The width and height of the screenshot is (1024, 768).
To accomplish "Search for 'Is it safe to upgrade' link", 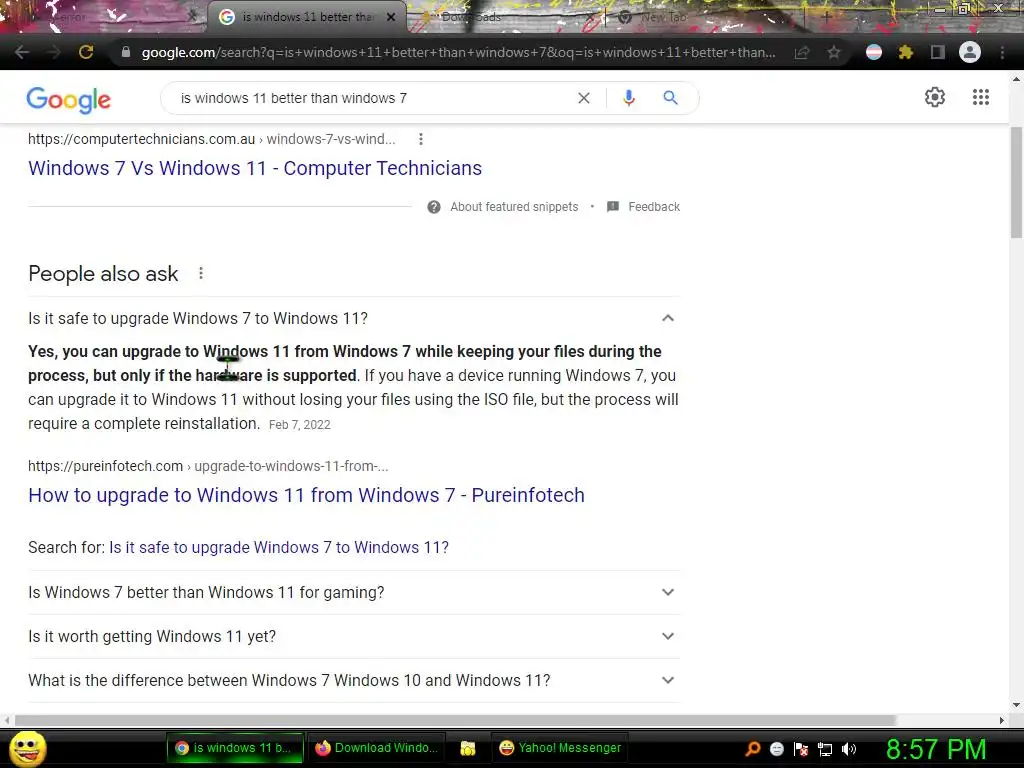I will (279, 547).
